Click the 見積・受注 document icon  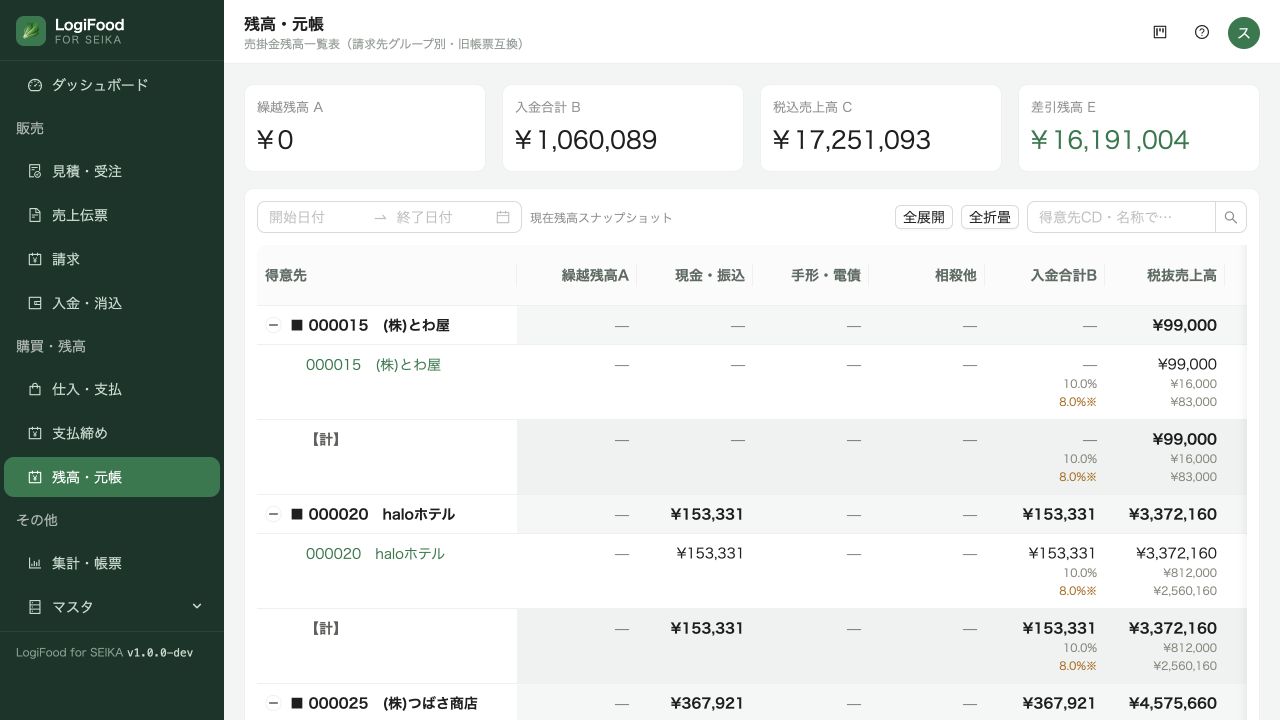click(x=35, y=171)
